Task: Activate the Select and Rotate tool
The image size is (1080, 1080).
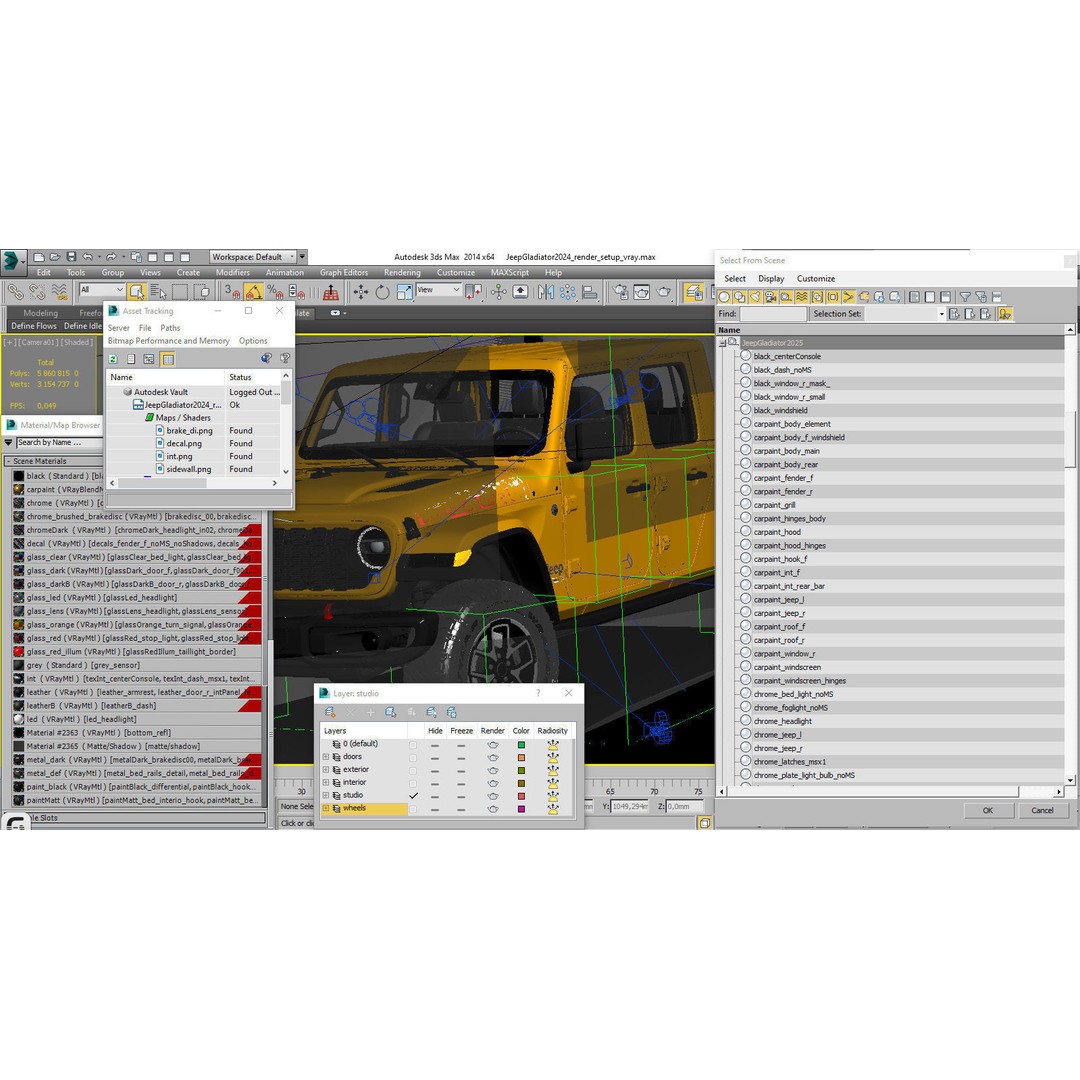Action: (381, 290)
